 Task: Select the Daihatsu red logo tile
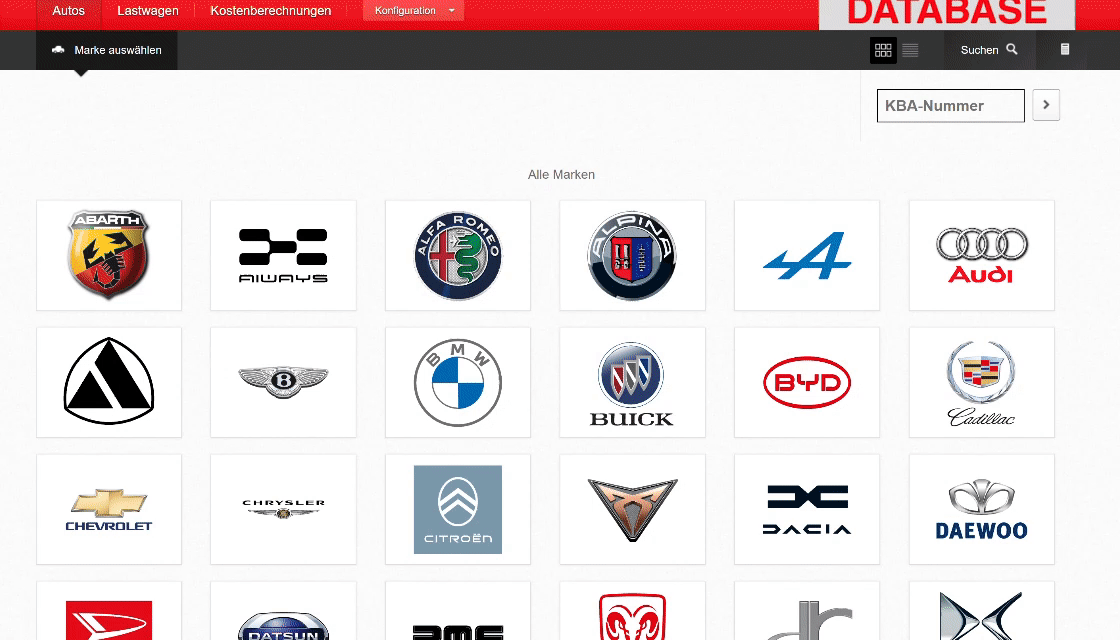pyautogui.click(x=109, y=611)
